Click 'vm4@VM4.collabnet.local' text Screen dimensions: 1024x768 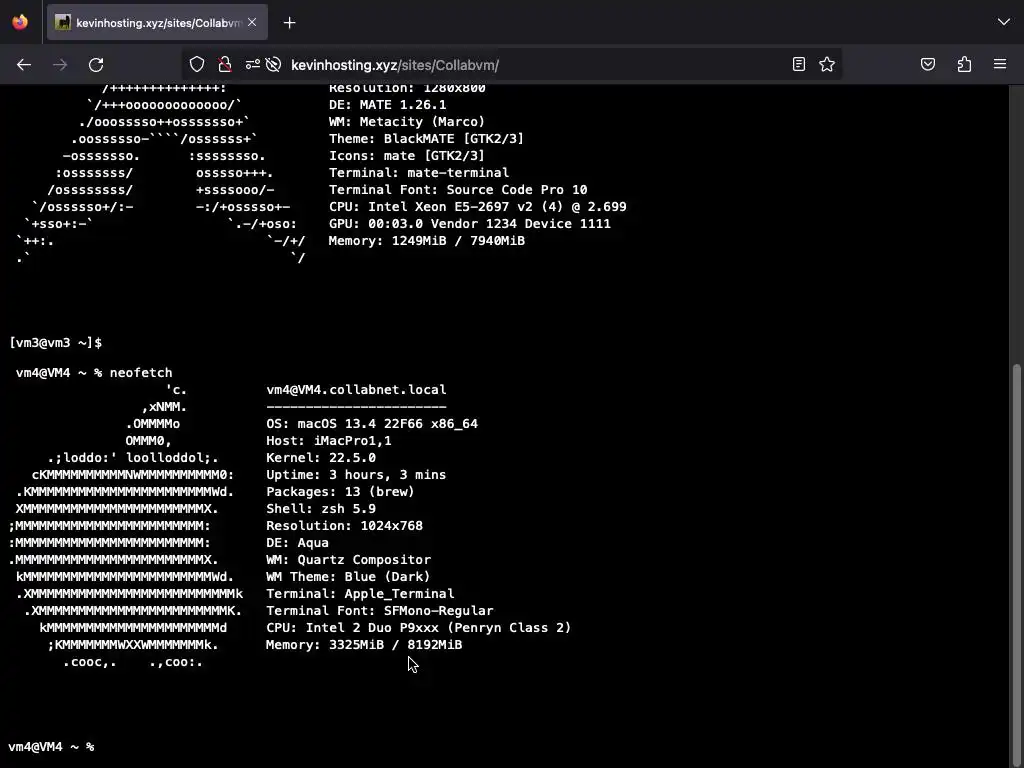click(x=356, y=390)
